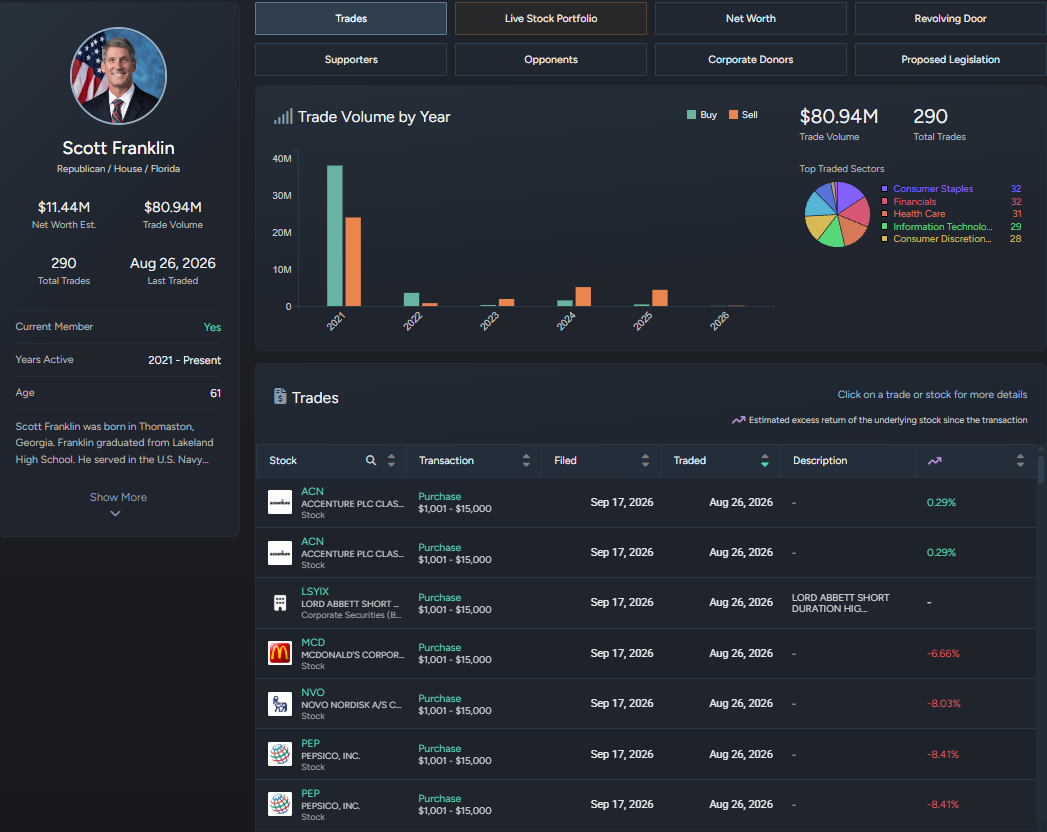Click the search icon in Stock column
The height and width of the screenshot is (832, 1047).
(x=371, y=460)
